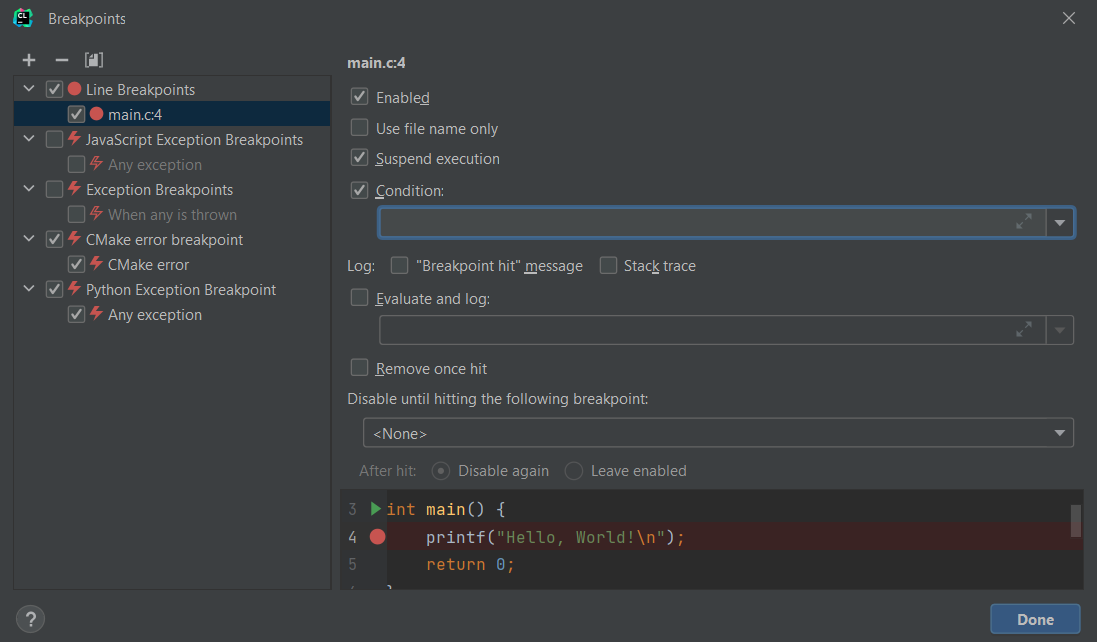
Task: Click the expand icon in Evaluate and log field
Action: click(1024, 329)
